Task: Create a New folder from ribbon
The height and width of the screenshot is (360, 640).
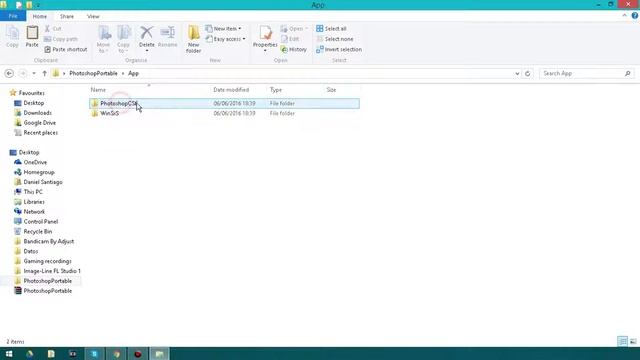Action: click(193, 39)
